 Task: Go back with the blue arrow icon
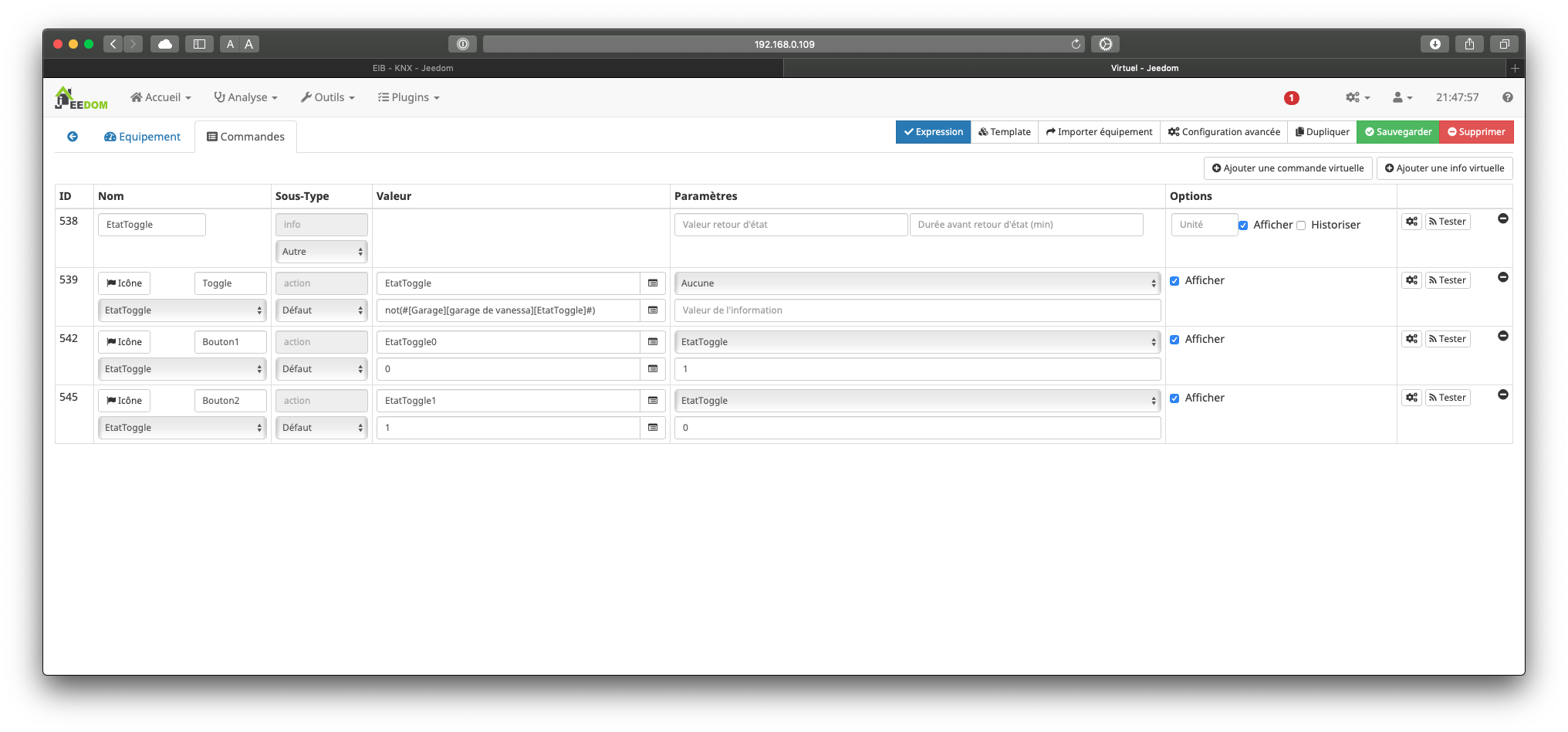pyautogui.click(x=73, y=137)
